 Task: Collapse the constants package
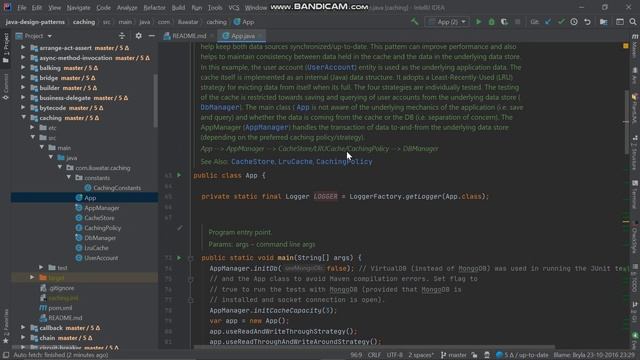point(69,178)
